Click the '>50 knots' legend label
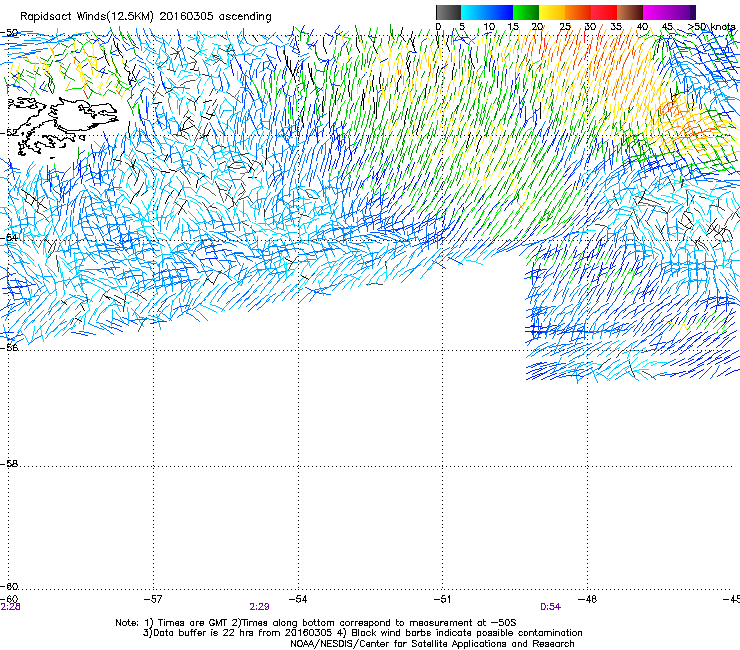Screen dimensions: 740x650 (711, 27)
